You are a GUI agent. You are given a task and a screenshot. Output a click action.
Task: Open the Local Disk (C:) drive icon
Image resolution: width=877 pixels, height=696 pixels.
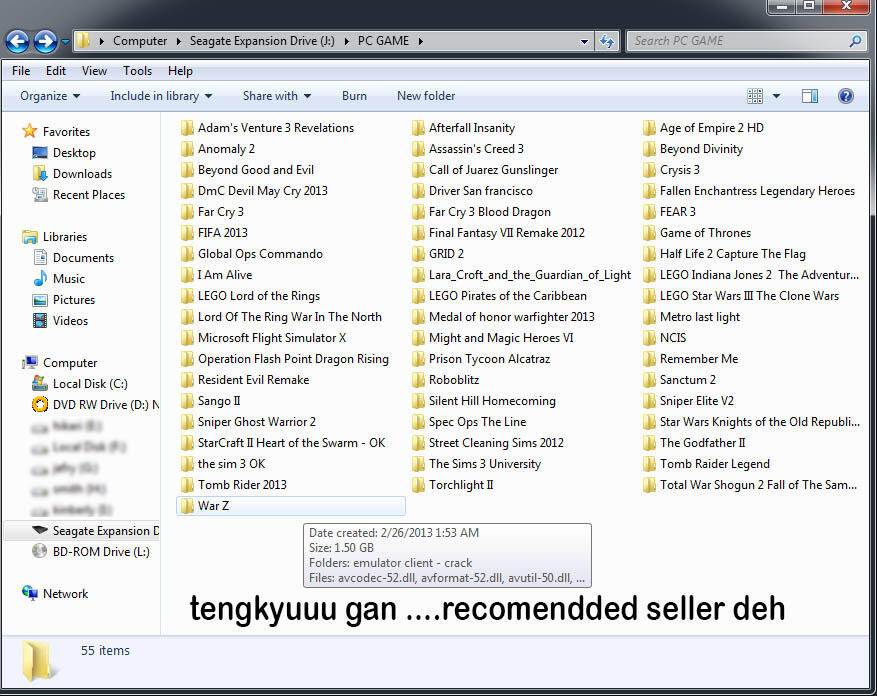tap(40, 383)
